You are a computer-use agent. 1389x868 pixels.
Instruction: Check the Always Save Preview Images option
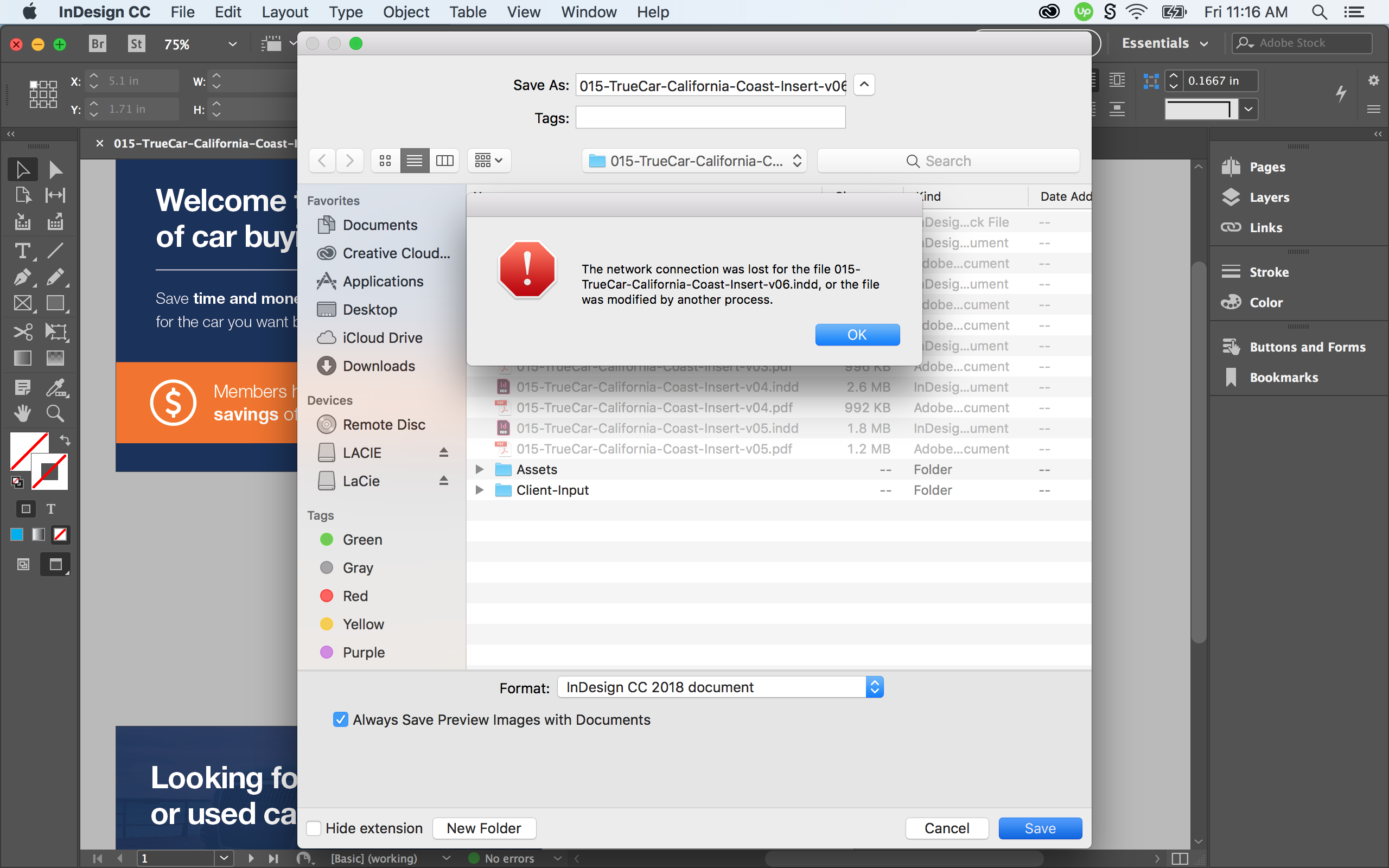point(342,719)
